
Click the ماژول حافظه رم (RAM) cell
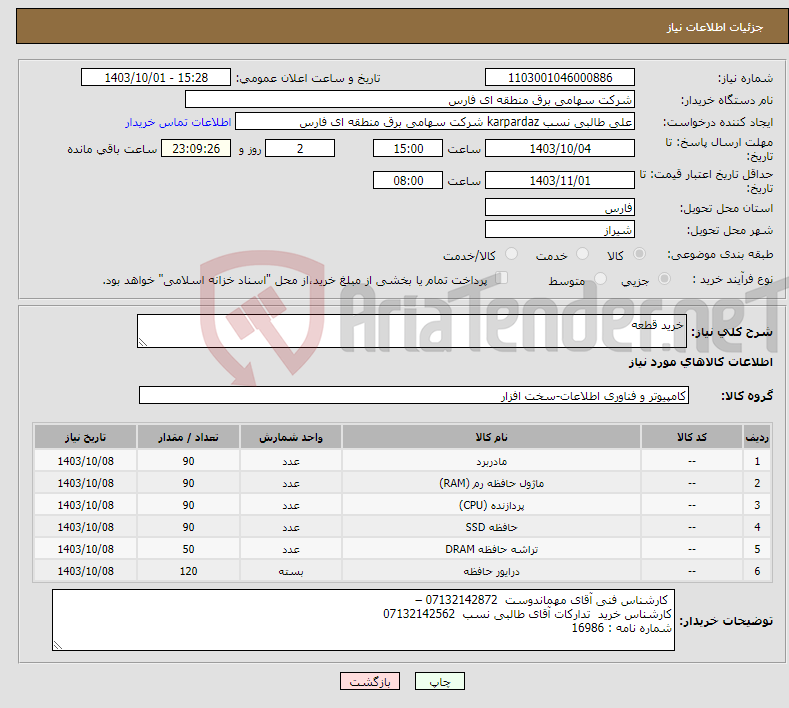tap(491, 483)
